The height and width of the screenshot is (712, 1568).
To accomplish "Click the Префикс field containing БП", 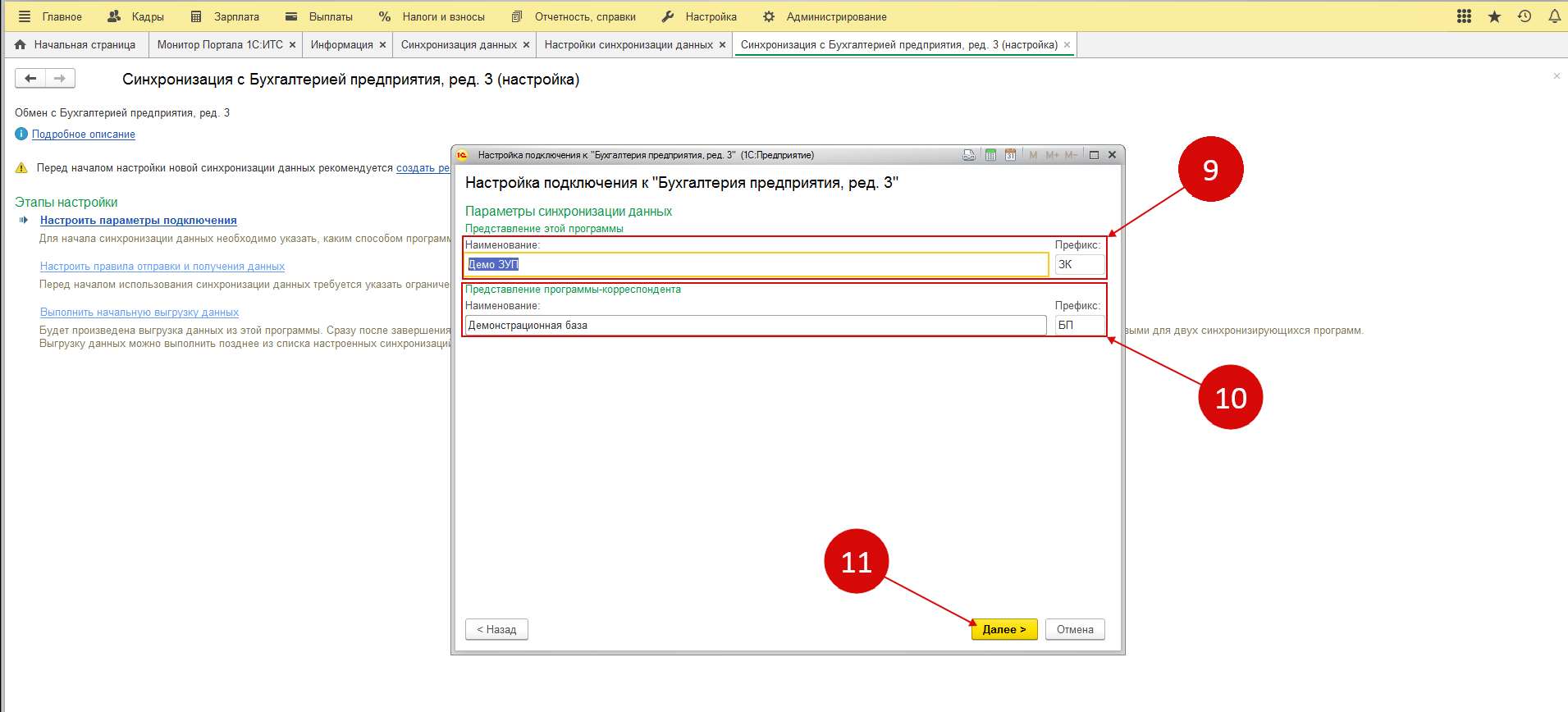I will [1079, 325].
